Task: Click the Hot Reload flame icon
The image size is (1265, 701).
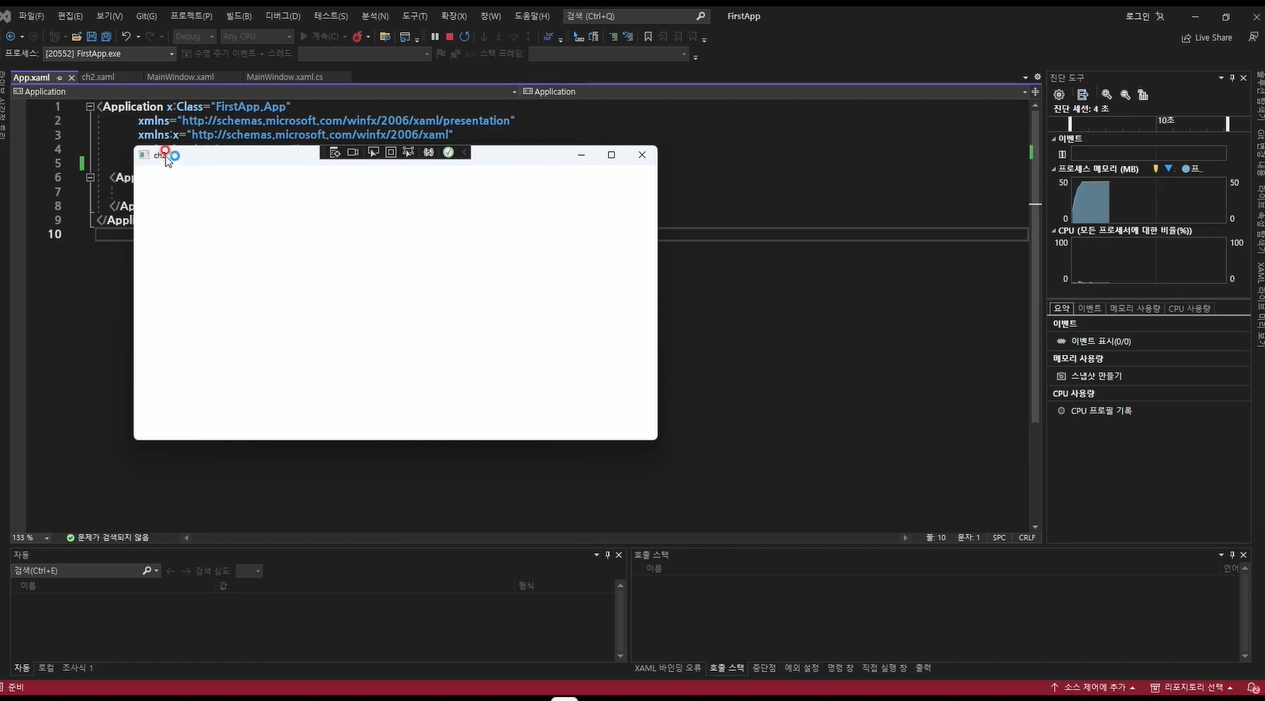Action: [358, 37]
